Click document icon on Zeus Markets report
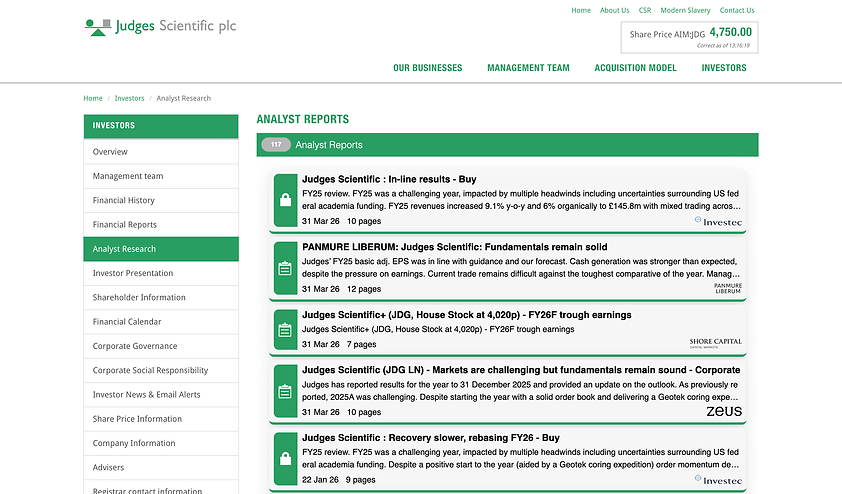The width and height of the screenshot is (842, 494). pos(286,391)
